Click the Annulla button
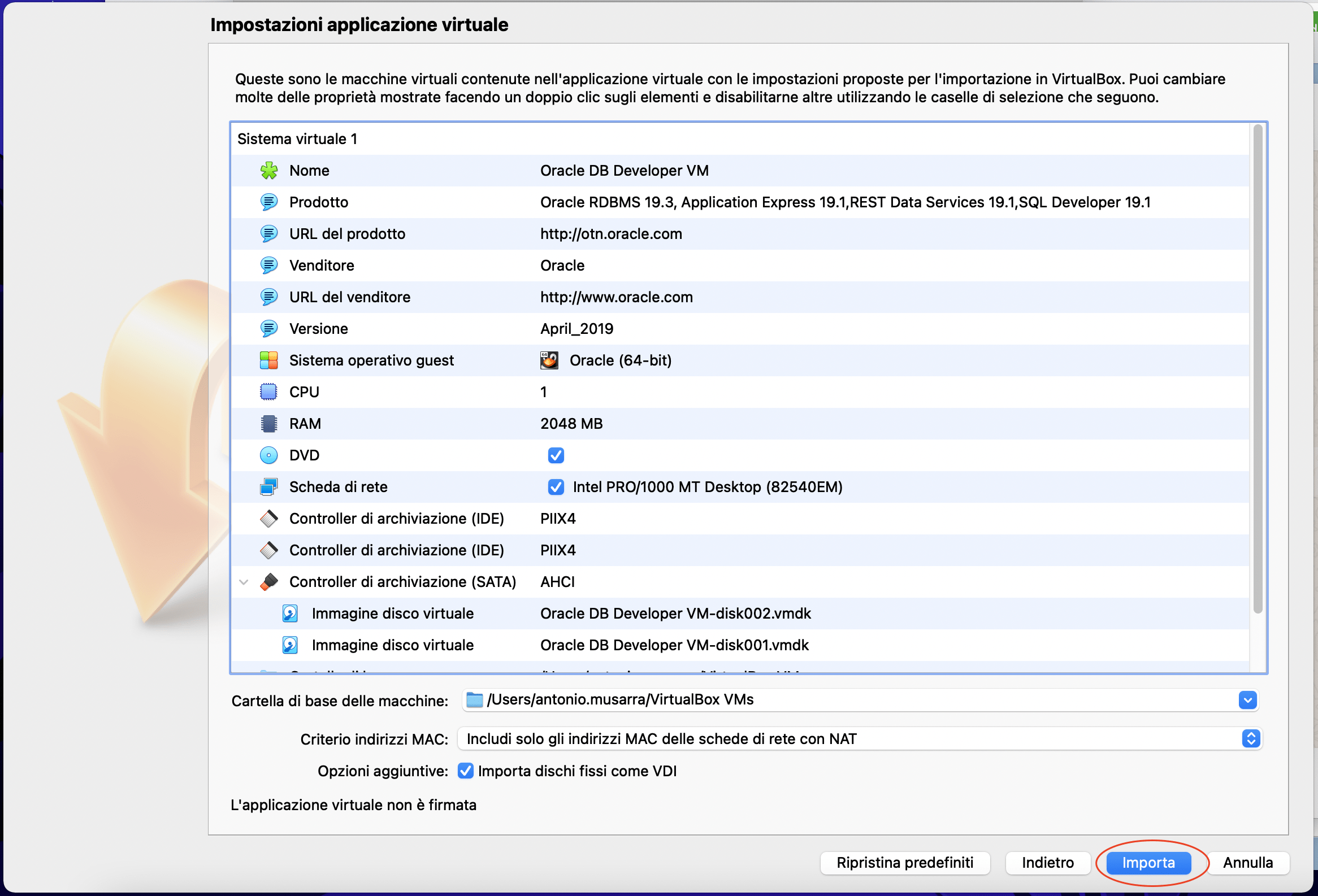Viewport: 1318px width, 896px height. (x=1248, y=863)
